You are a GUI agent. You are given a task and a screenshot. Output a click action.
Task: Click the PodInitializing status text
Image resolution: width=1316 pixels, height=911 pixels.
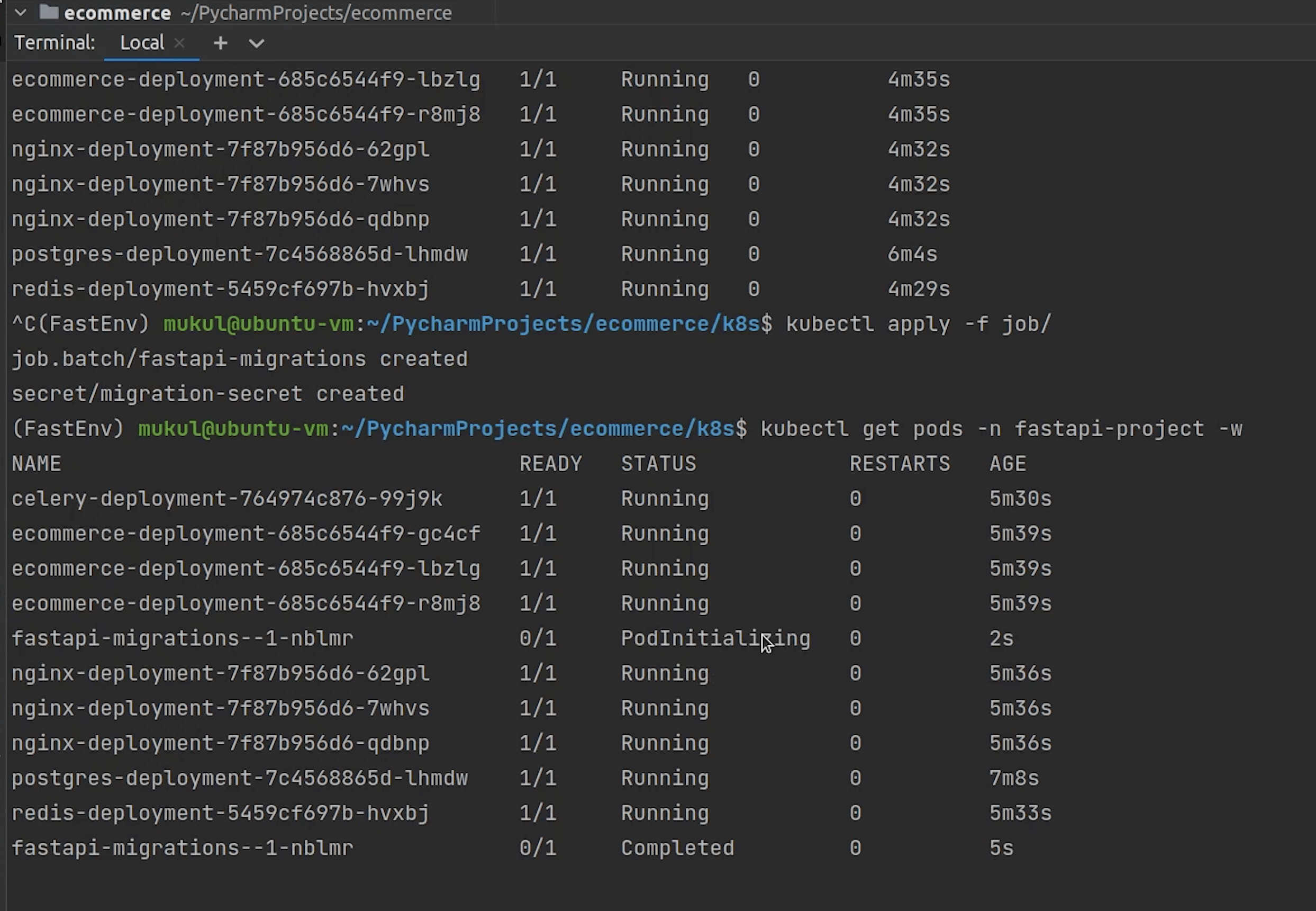tap(715, 638)
